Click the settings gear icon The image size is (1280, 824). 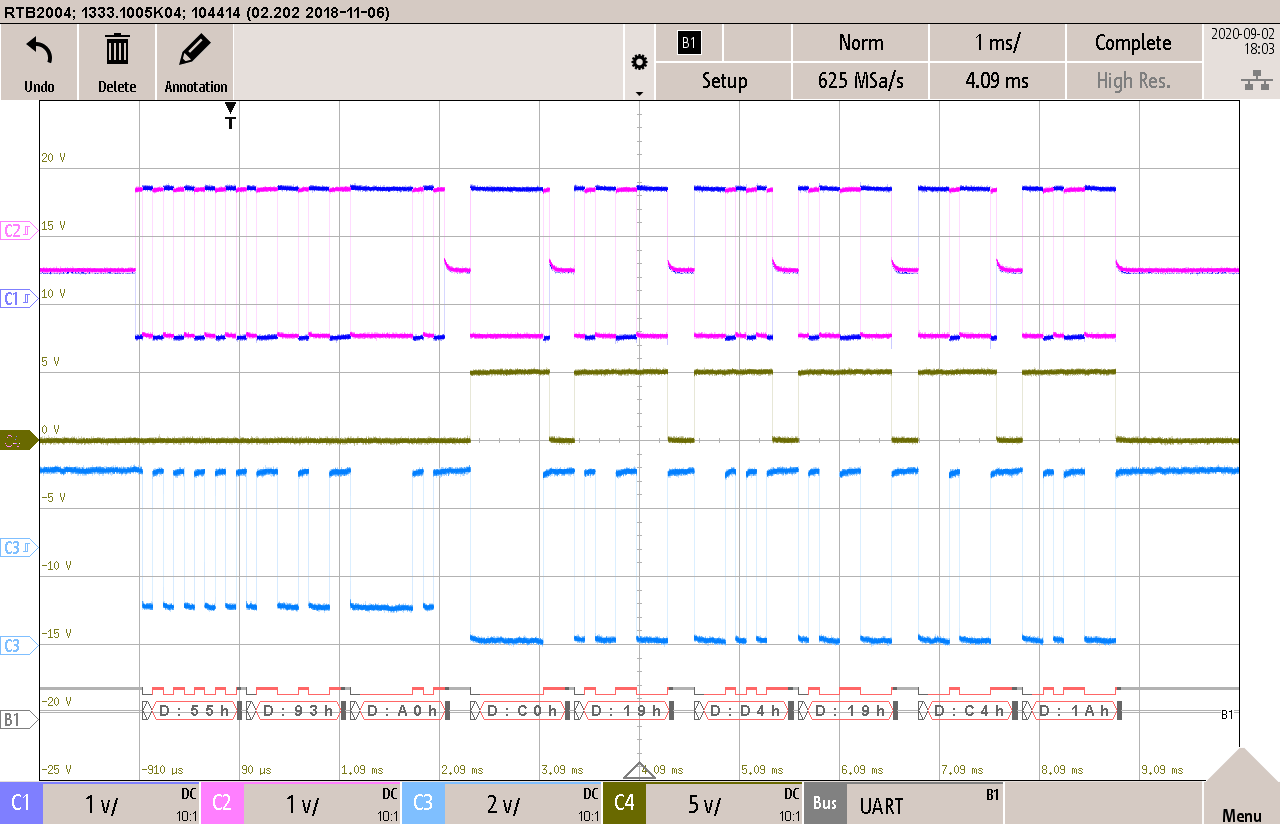coord(639,61)
